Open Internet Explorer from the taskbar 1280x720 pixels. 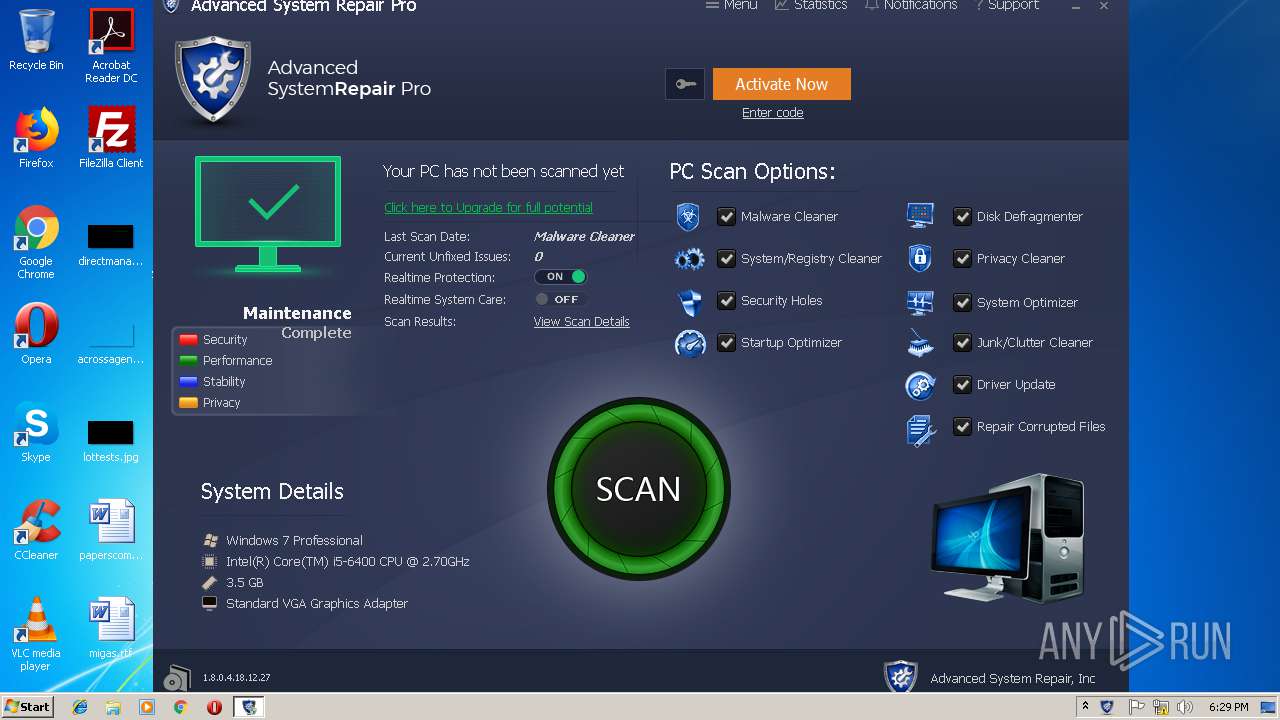(80, 707)
